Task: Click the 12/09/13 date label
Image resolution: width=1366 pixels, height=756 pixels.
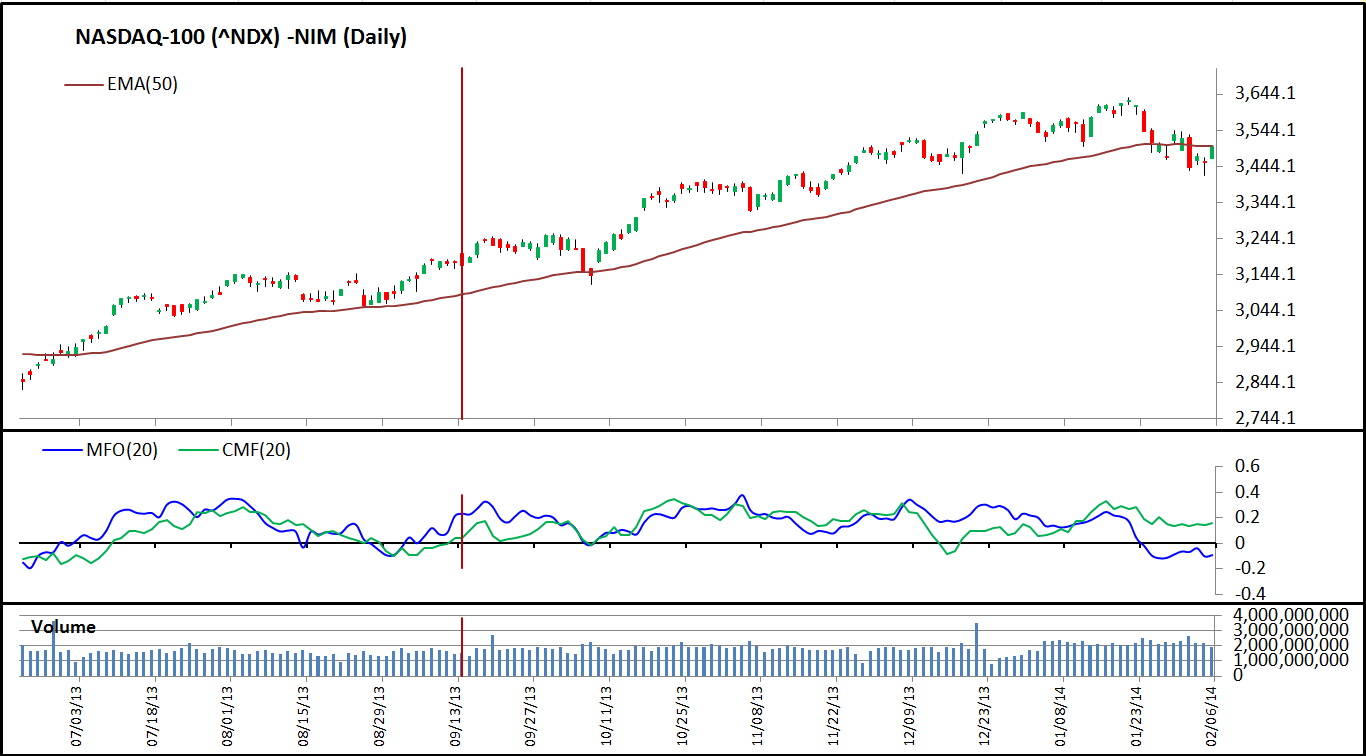Action: [911, 715]
